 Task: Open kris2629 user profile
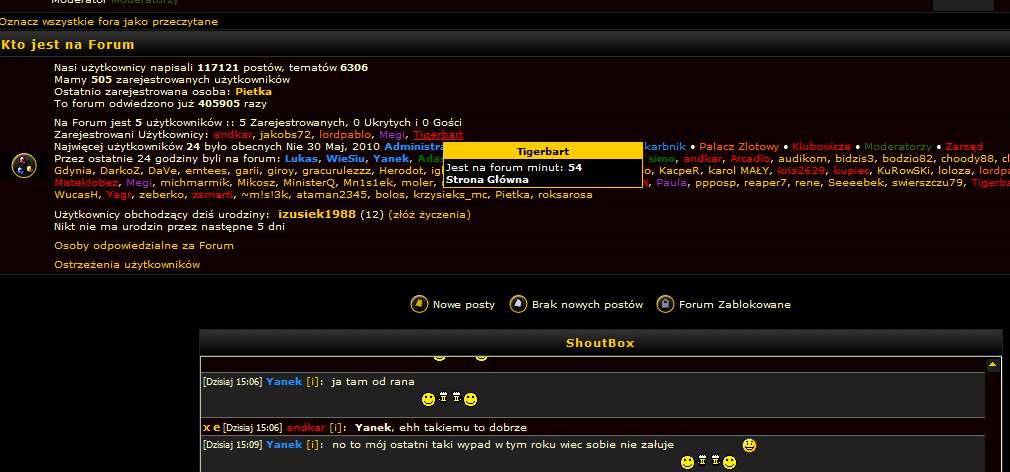[801, 171]
